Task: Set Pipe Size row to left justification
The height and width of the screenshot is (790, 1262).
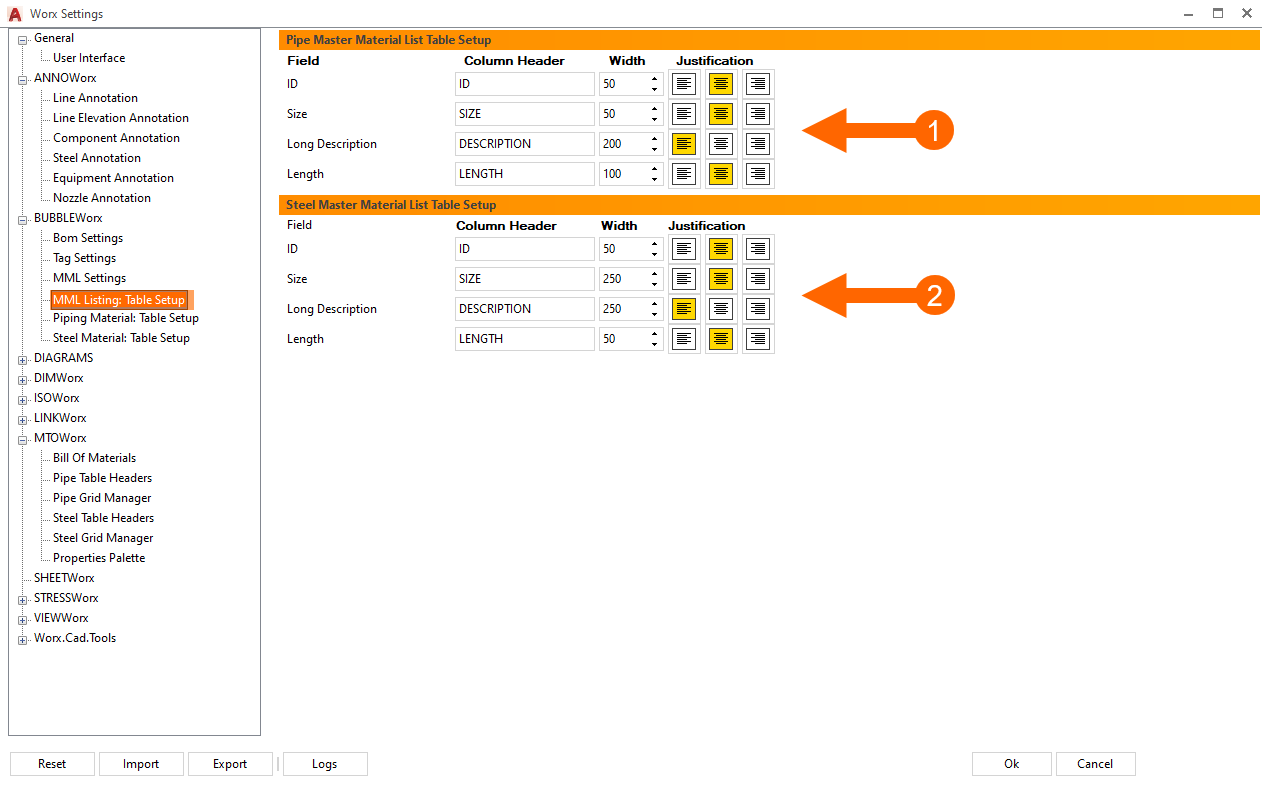Action: [x=684, y=114]
